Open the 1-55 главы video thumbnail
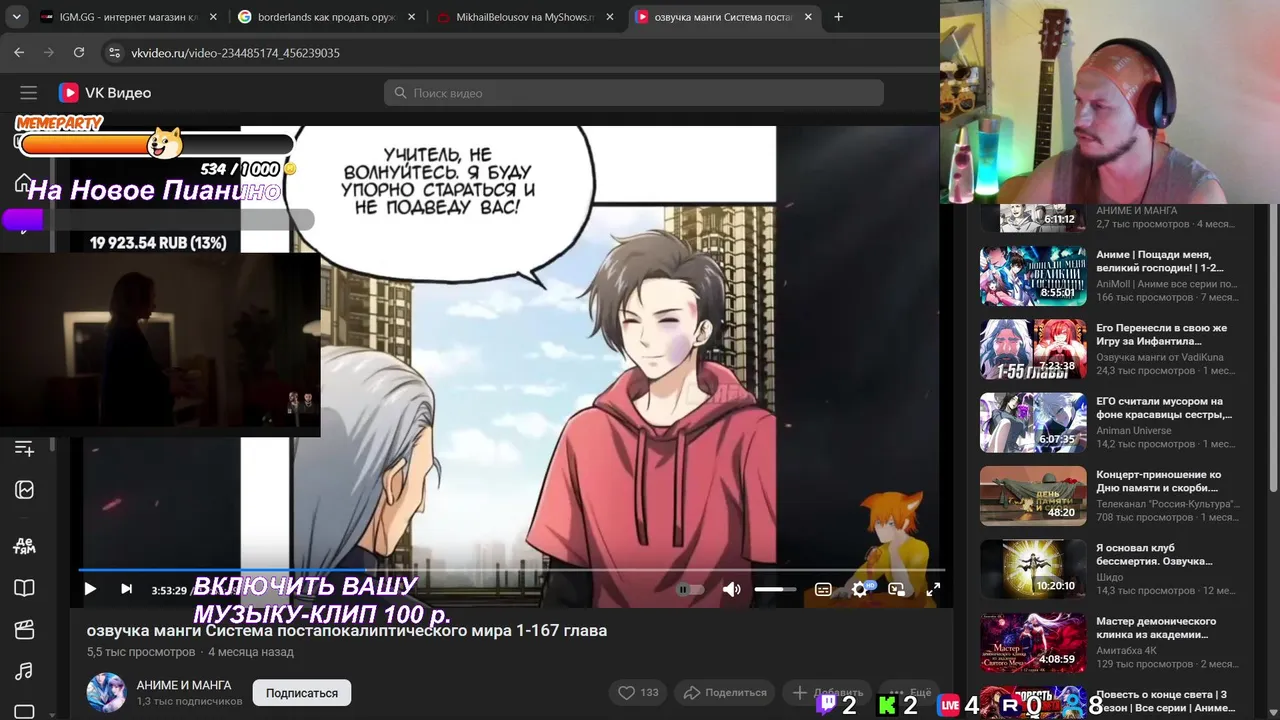This screenshot has height=720, width=1280. (x=1033, y=349)
